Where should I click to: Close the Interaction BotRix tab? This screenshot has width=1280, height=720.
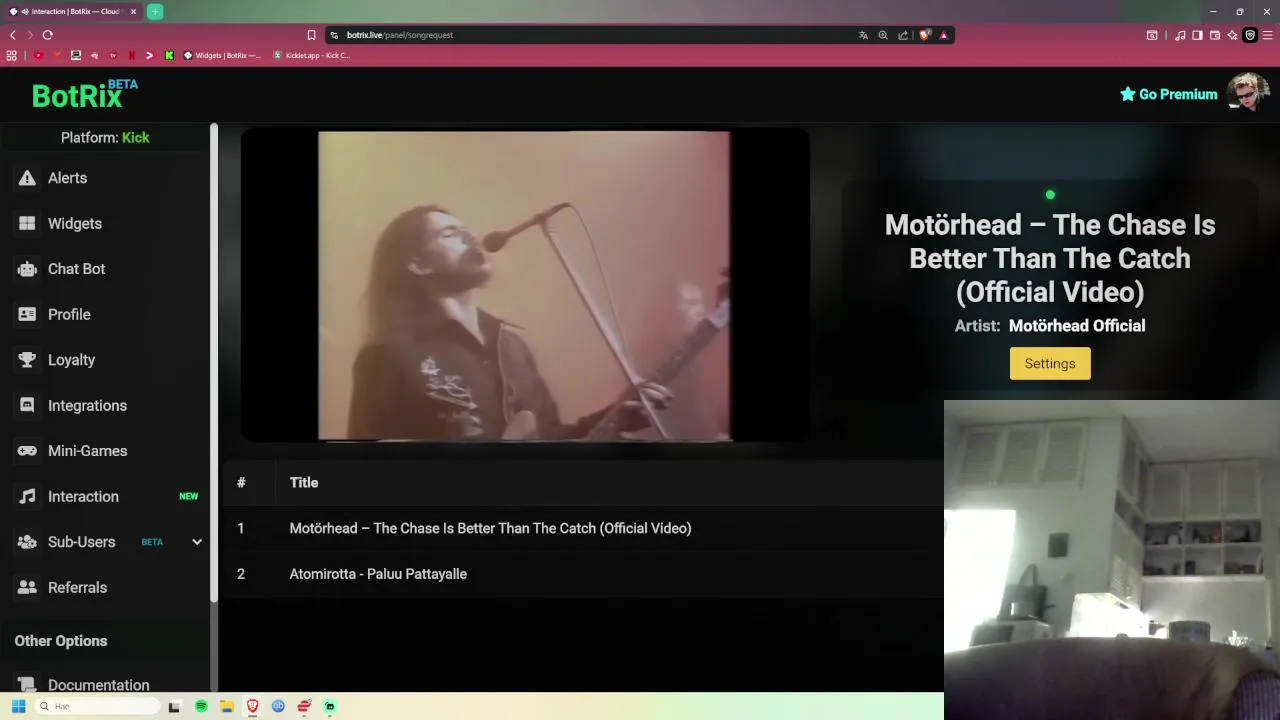[x=133, y=12]
